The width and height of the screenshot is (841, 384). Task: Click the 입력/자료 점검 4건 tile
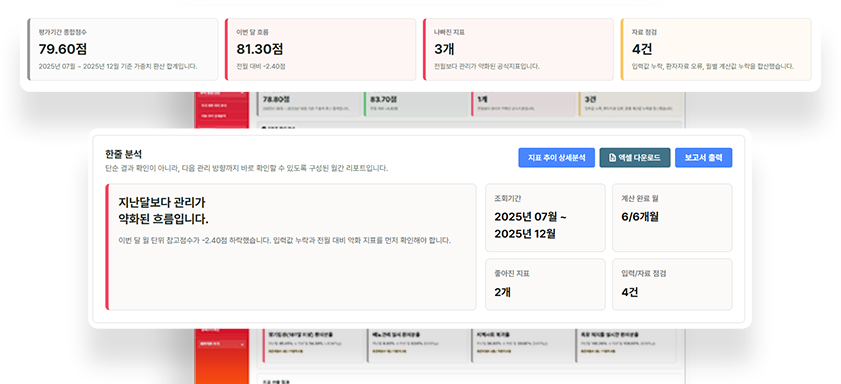pos(672,284)
